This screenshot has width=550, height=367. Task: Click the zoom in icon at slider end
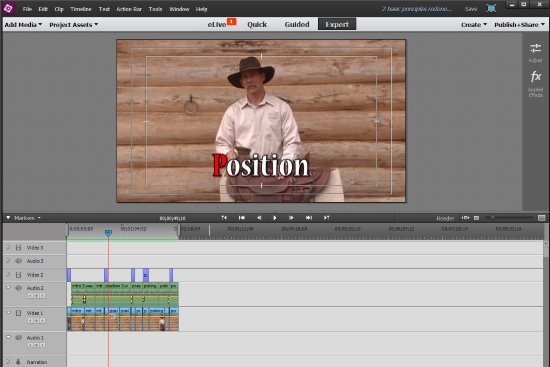[542, 218]
